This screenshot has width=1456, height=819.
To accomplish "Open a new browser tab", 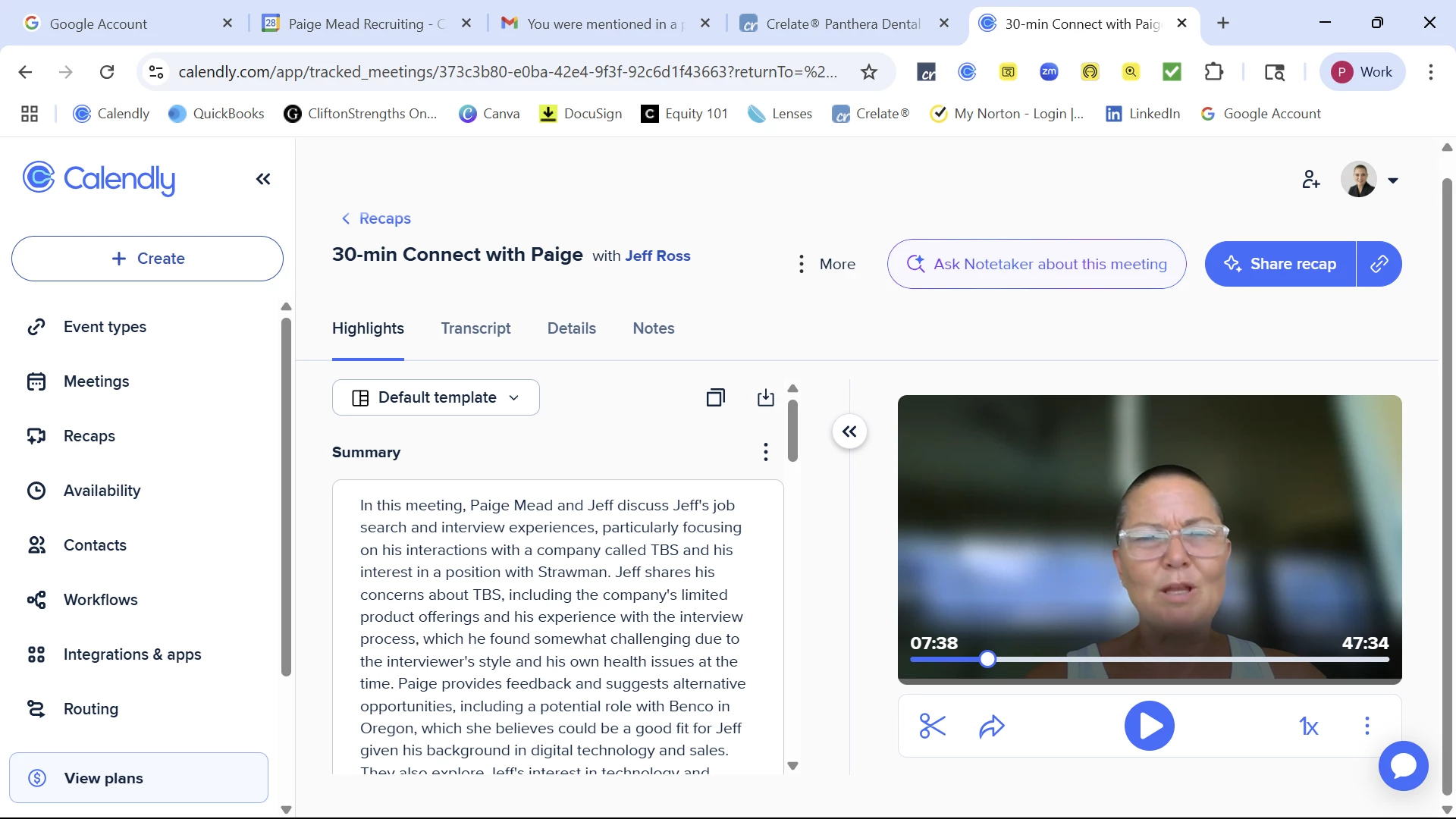I will point(1223,24).
